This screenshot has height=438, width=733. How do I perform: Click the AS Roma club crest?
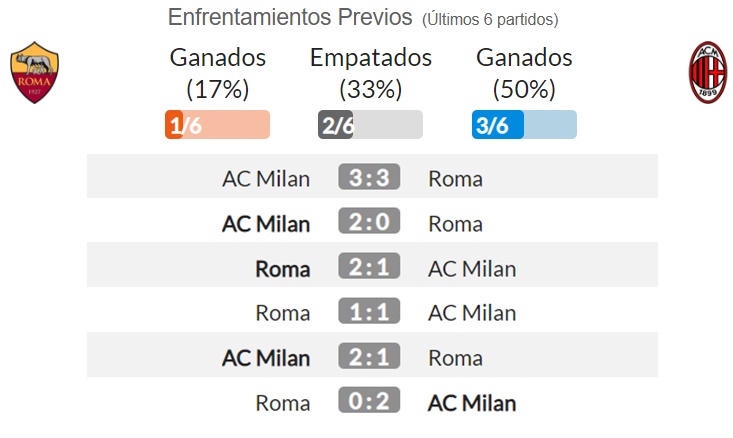(x=35, y=72)
